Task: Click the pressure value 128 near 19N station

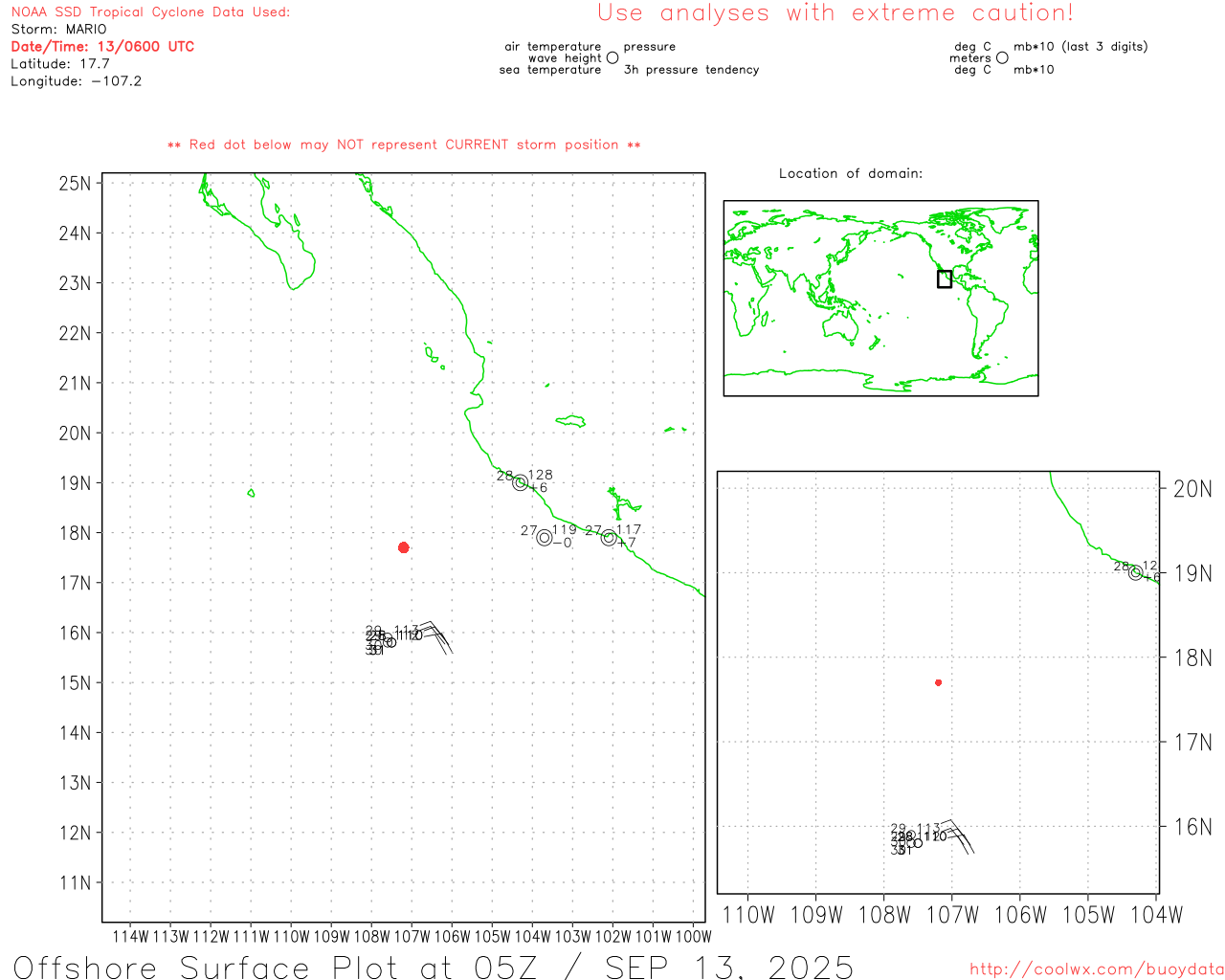Action: (541, 475)
